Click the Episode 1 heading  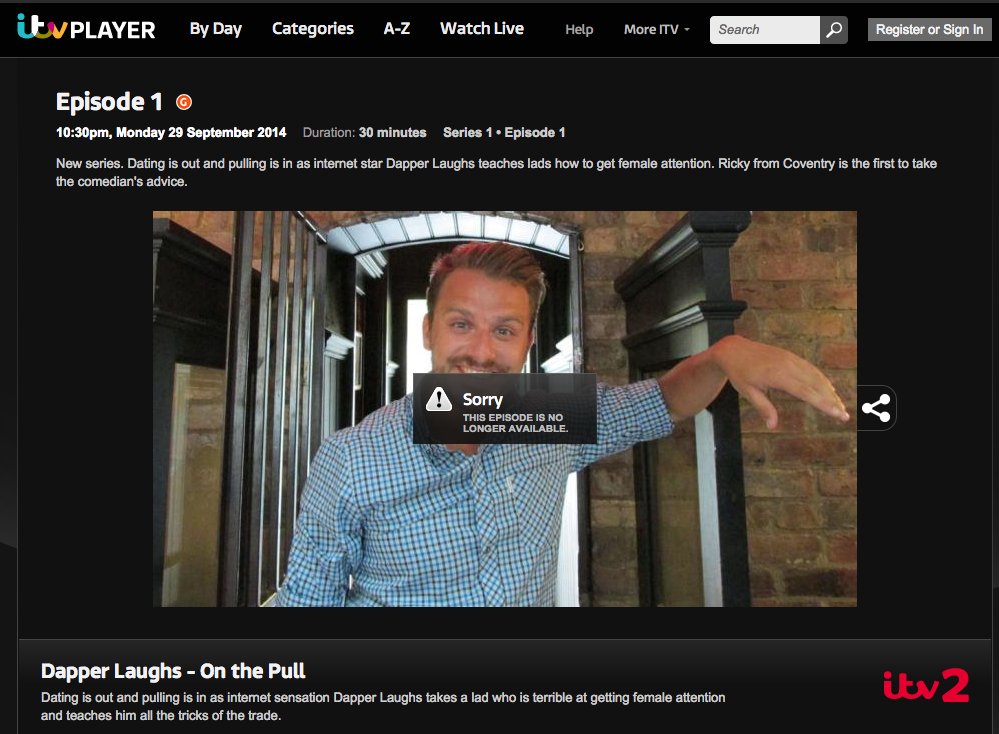pos(109,102)
